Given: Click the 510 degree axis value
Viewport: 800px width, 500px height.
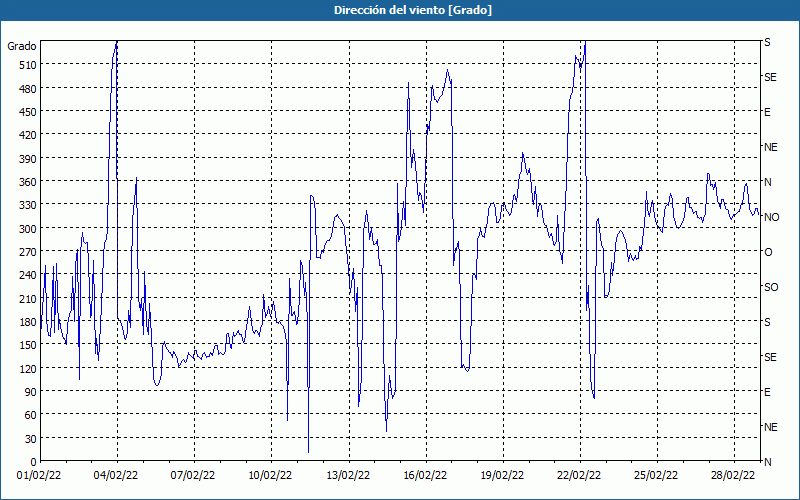Looking at the screenshot, I should pyautogui.click(x=28, y=65).
